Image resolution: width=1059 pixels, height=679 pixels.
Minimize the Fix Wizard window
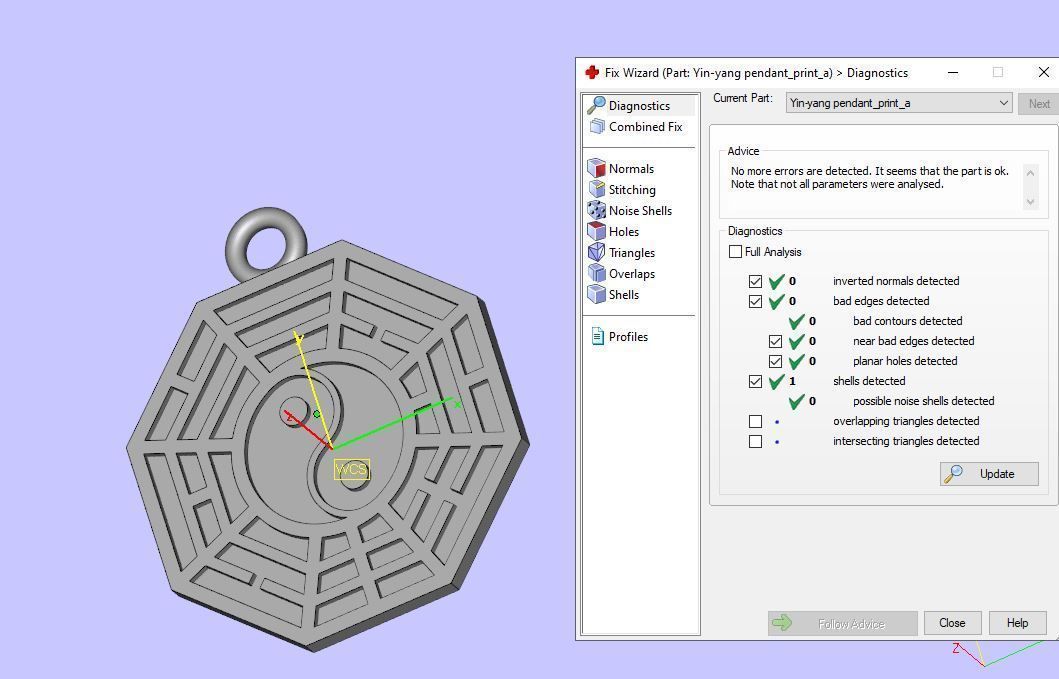pyautogui.click(x=953, y=72)
